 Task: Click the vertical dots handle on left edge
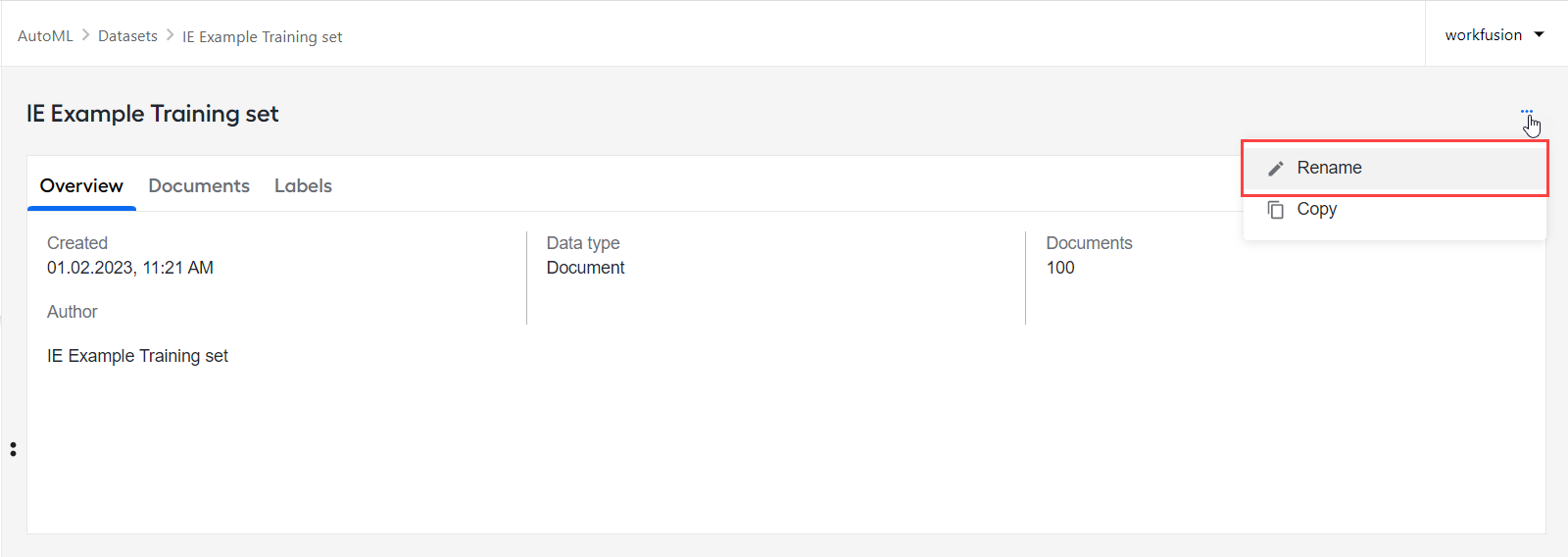13,449
